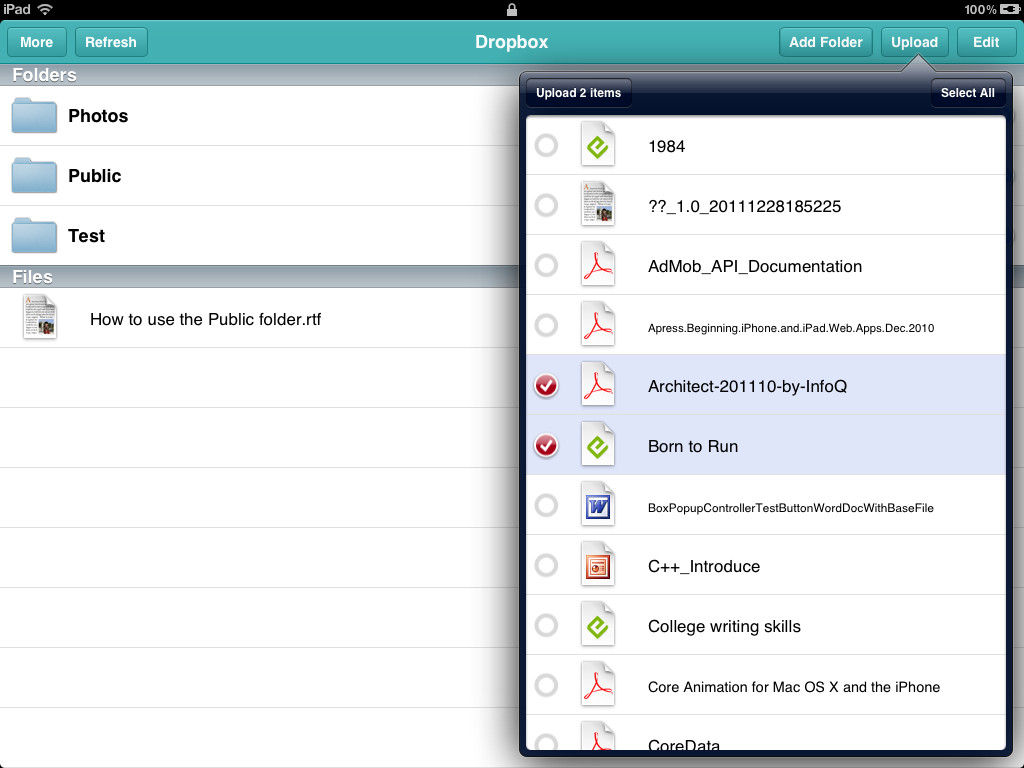Tap the Public folder name
The height and width of the screenshot is (768, 1024).
coord(95,176)
